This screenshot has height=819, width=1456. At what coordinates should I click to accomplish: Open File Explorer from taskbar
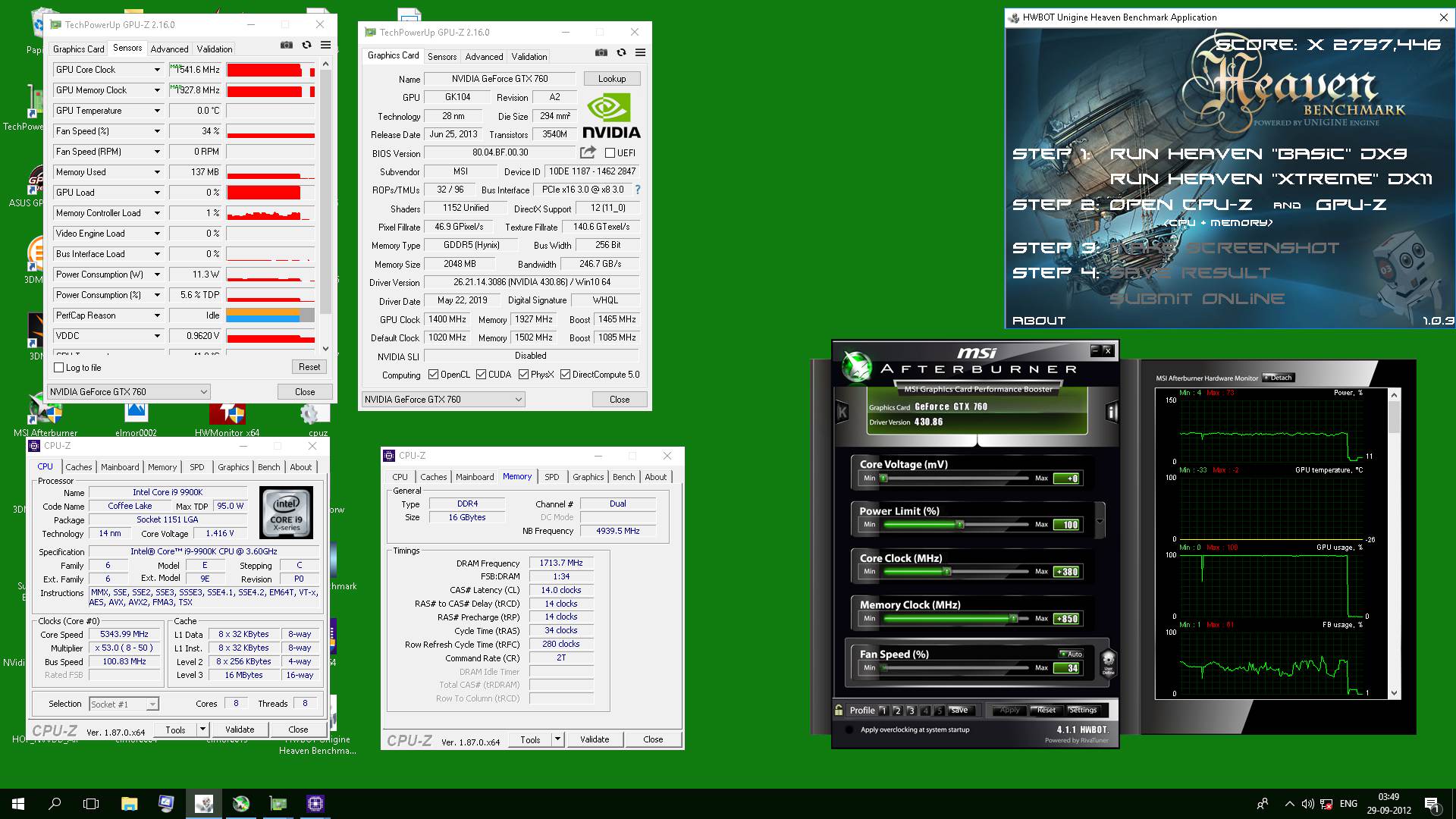point(129,804)
